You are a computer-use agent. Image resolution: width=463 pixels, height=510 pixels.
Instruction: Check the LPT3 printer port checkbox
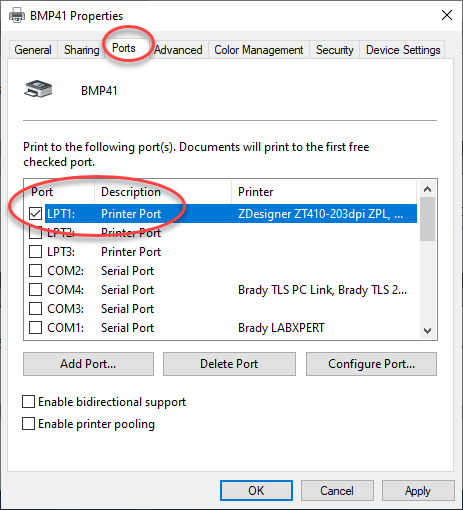click(35, 252)
